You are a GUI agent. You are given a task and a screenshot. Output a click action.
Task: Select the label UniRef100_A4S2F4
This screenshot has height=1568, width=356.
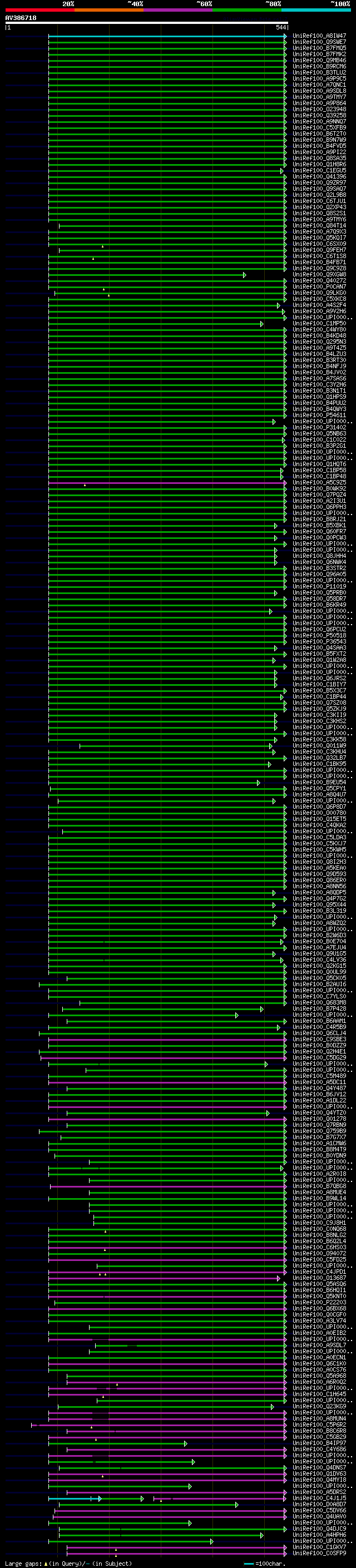319,305
